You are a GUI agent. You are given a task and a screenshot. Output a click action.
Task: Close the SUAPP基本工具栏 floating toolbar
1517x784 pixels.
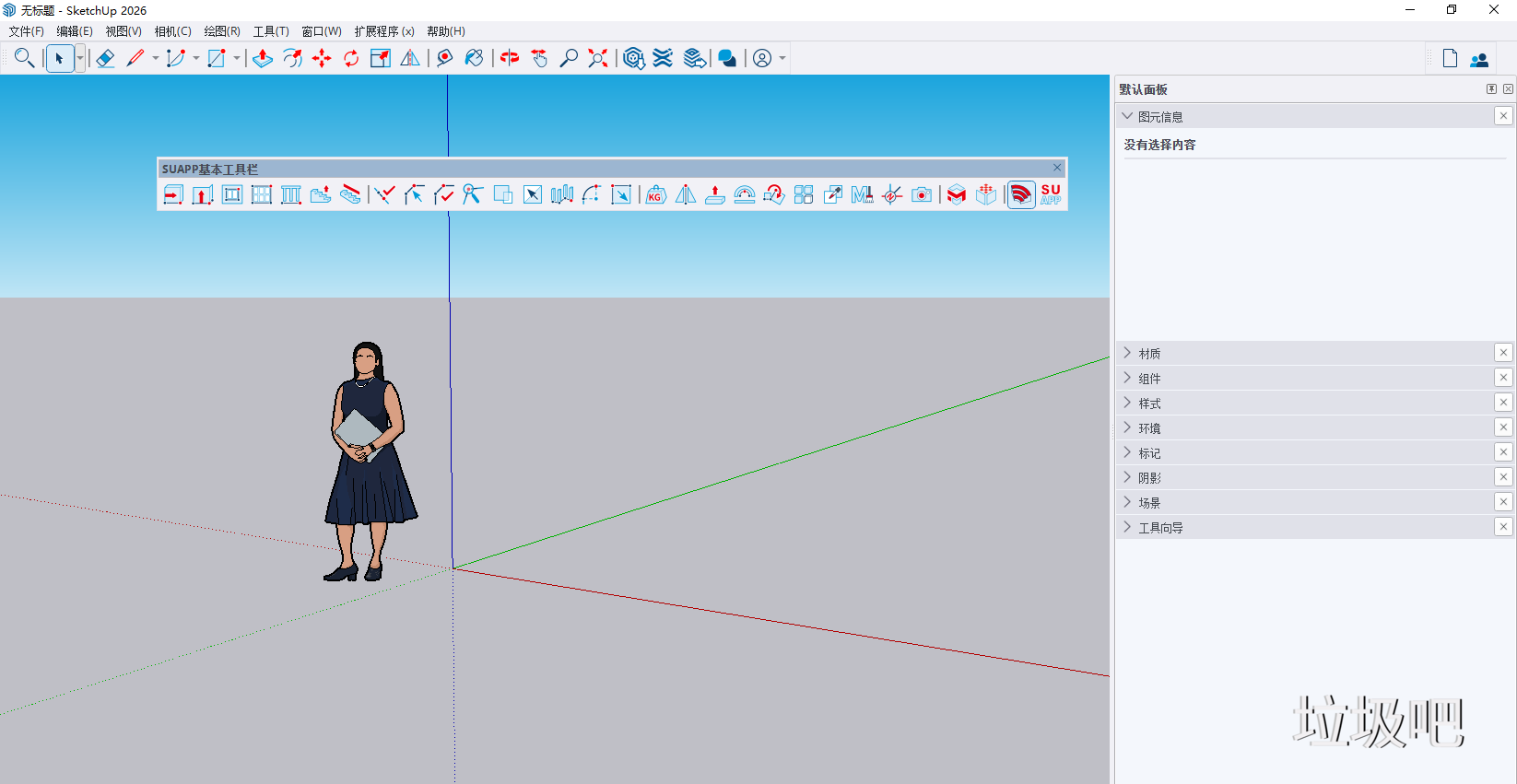click(x=1057, y=168)
